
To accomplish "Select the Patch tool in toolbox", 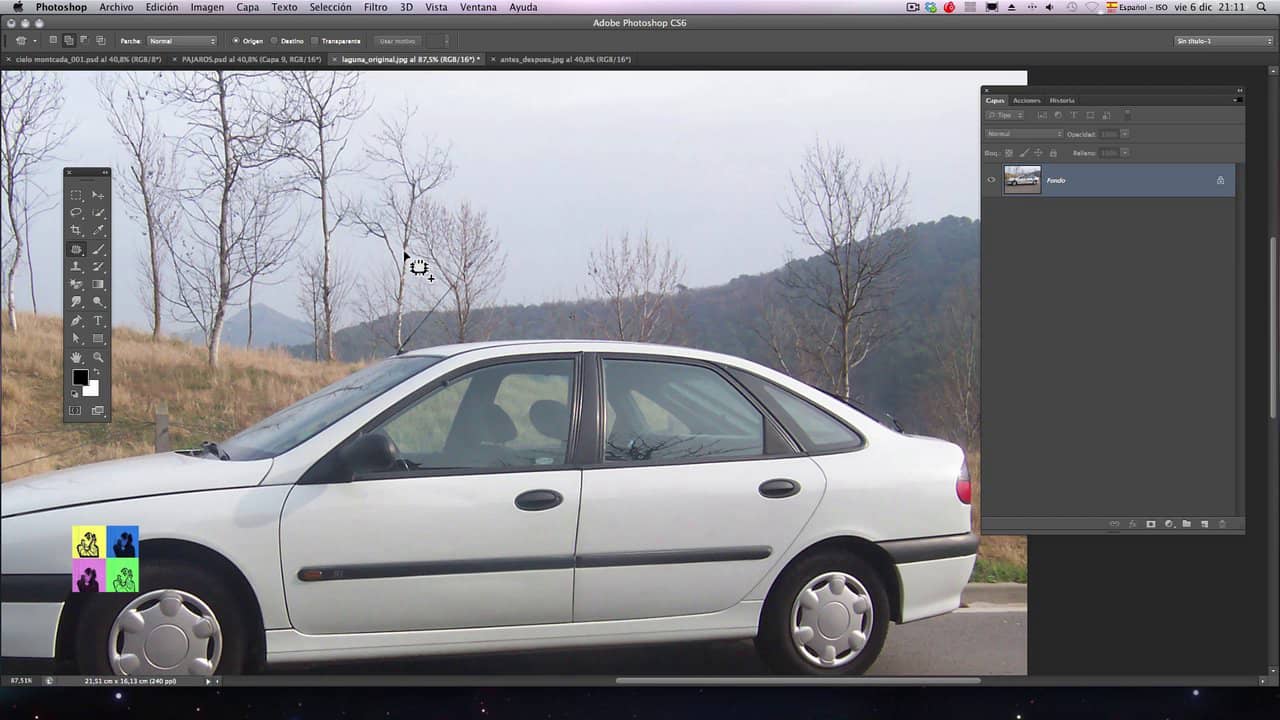I will pos(76,249).
